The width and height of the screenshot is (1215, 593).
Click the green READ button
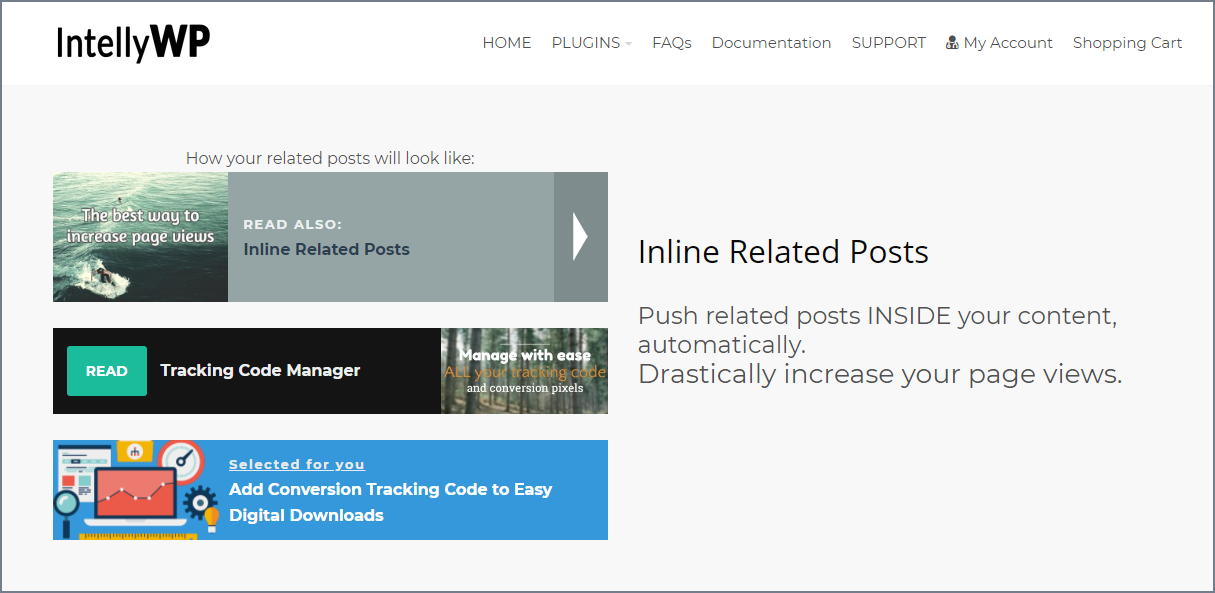107,371
